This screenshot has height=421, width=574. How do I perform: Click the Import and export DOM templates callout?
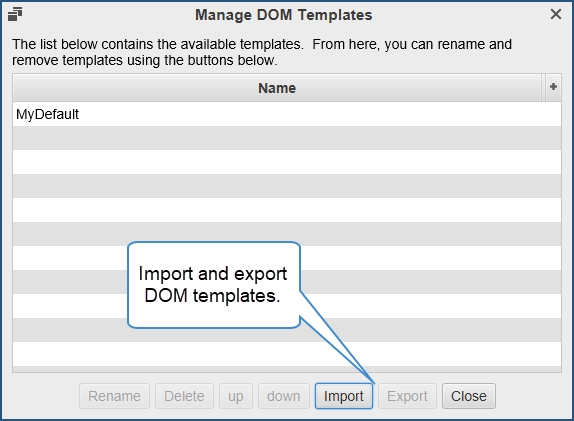point(214,285)
